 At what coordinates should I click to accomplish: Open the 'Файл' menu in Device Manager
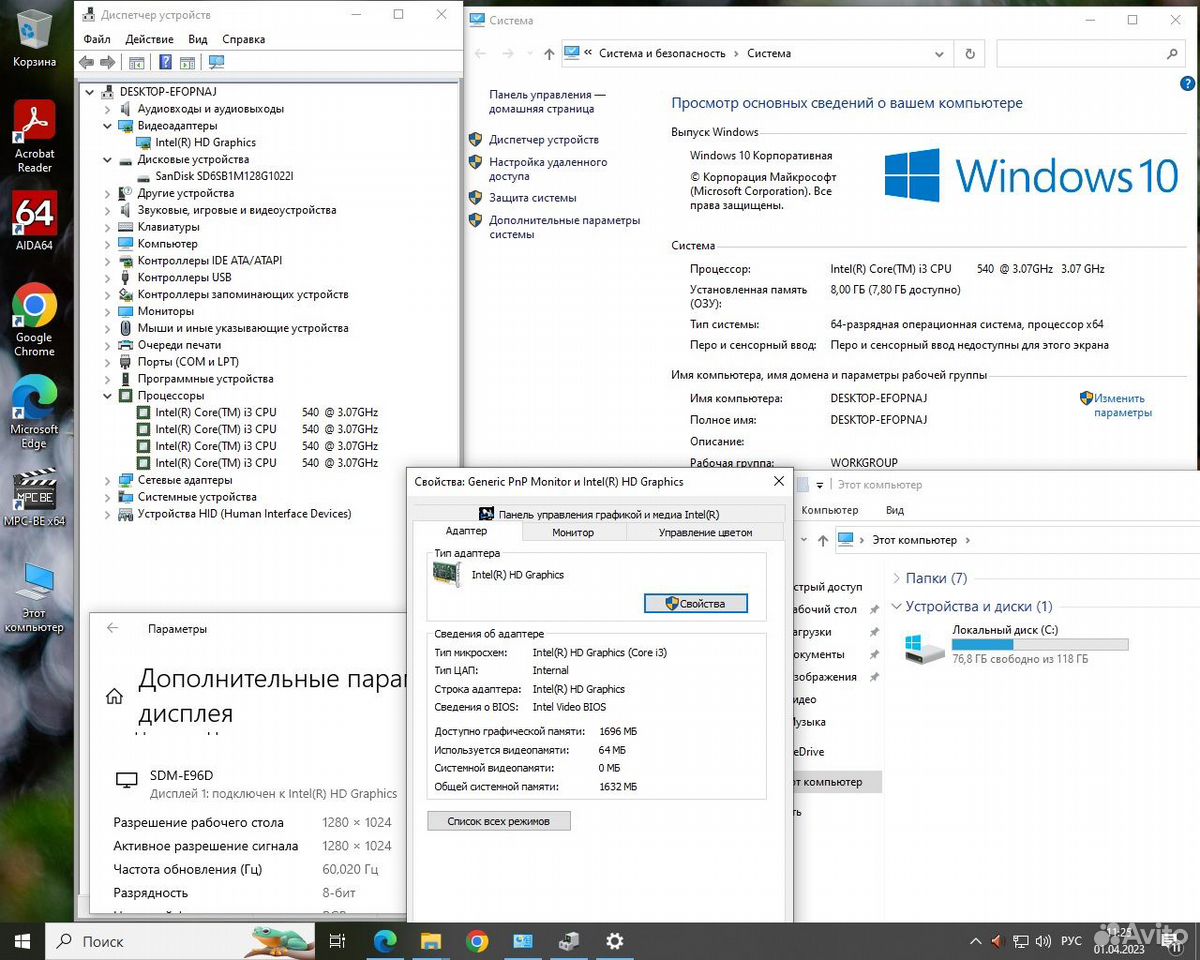coord(97,39)
